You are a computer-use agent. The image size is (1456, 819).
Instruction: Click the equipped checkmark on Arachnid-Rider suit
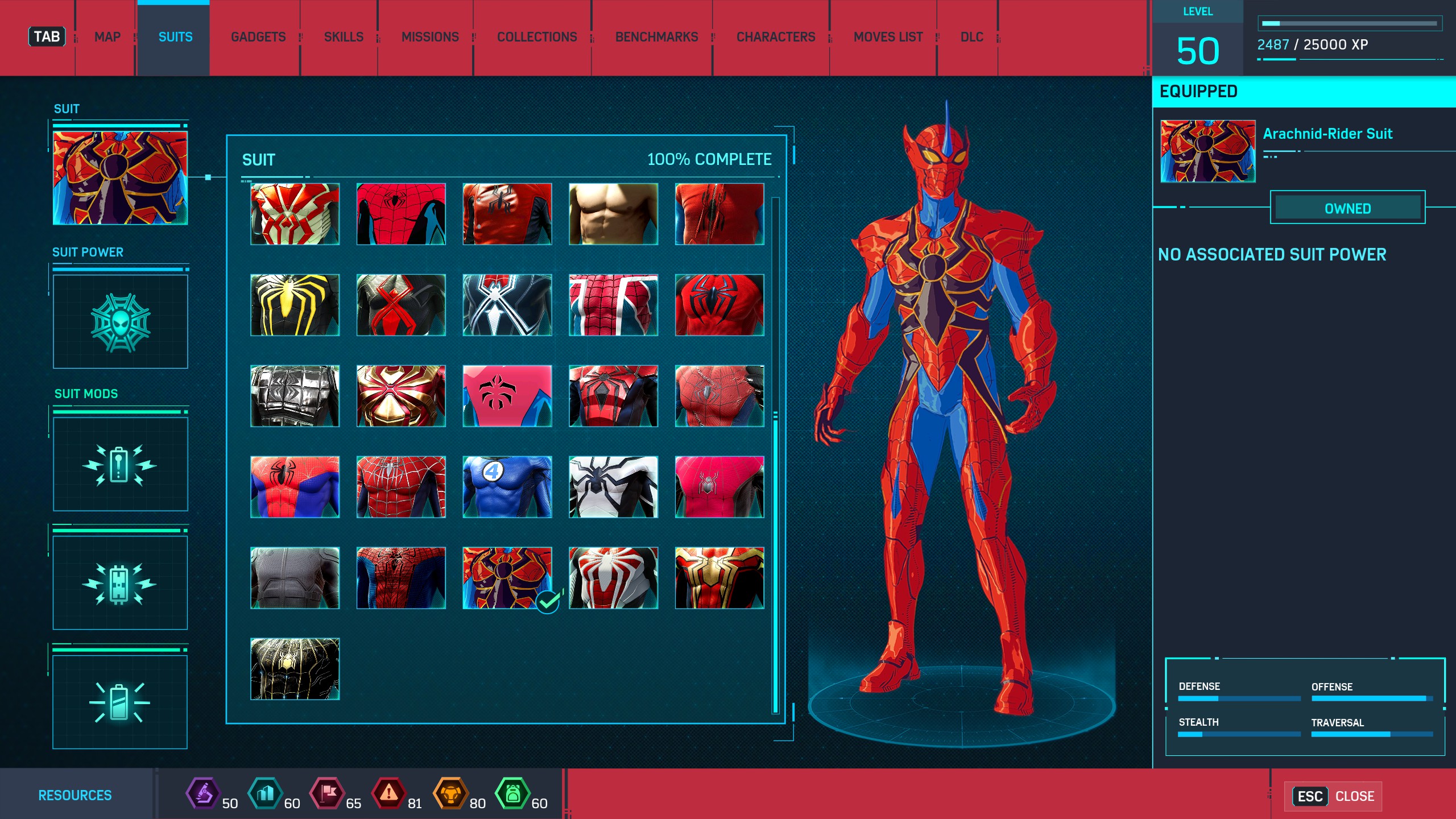pos(548,601)
